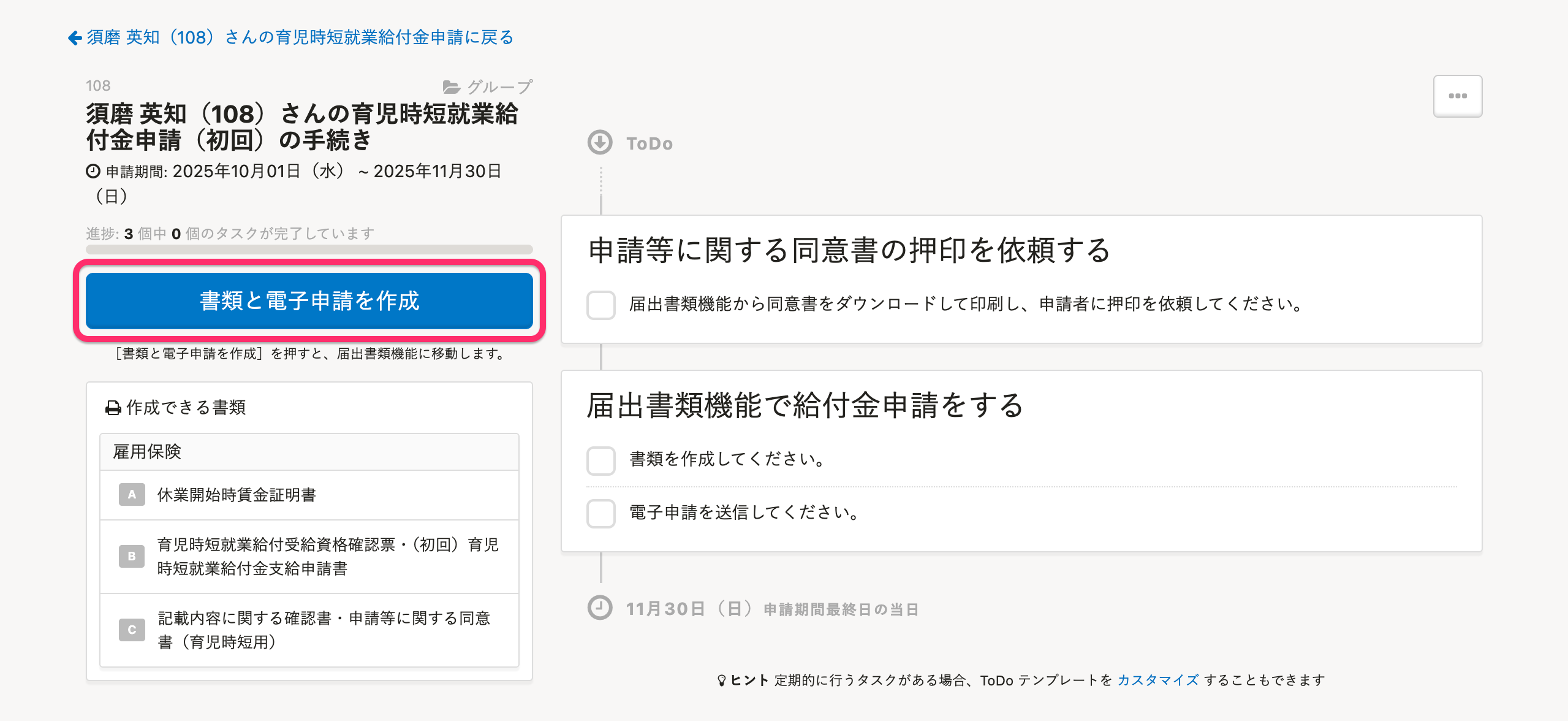The image size is (1568, 721).
Task: Open the 申請等に関する同意書の押印を依頼する task heading
Action: click(x=849, y=250)
